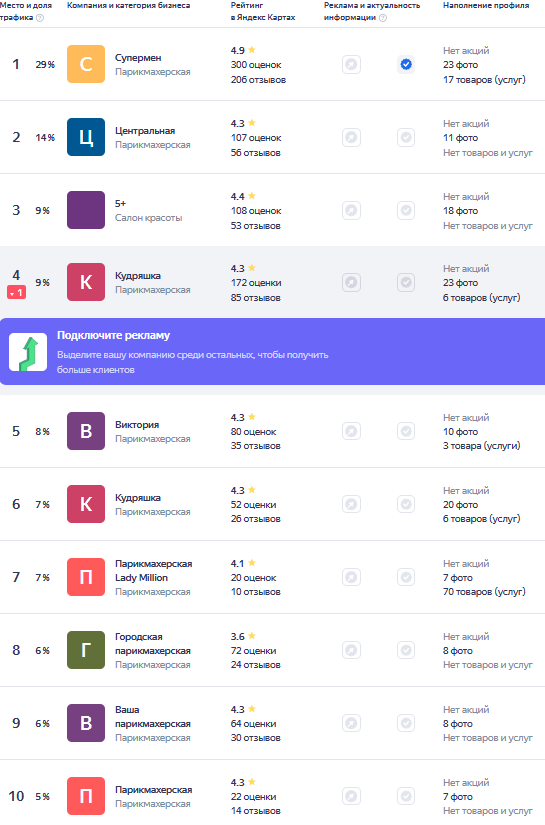Click the green arrow advertising icon
The width and height of the screenshot is (545, 825).
click(28, 352)
